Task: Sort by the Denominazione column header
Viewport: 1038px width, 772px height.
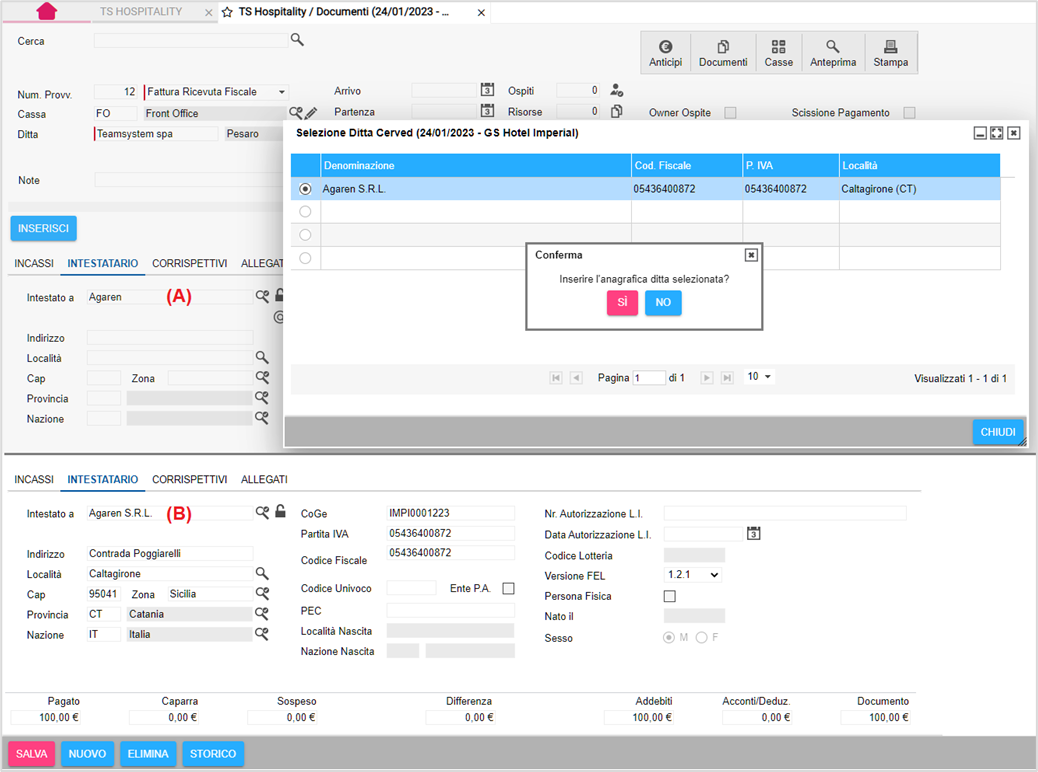Action: click(475, 166)
